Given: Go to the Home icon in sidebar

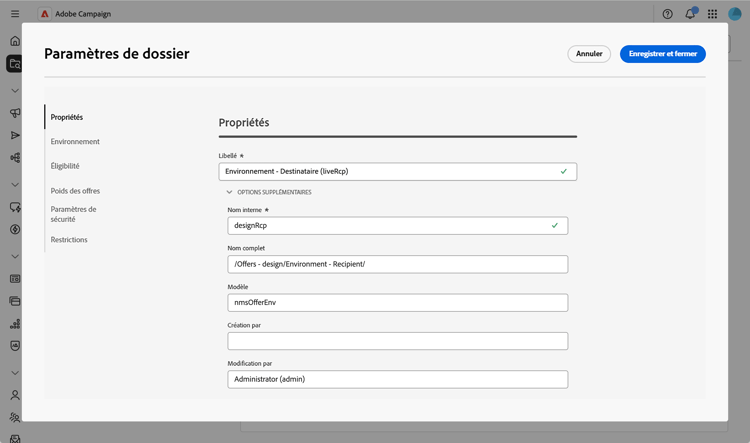Looking at the screenshot, I should click(15, 41).
